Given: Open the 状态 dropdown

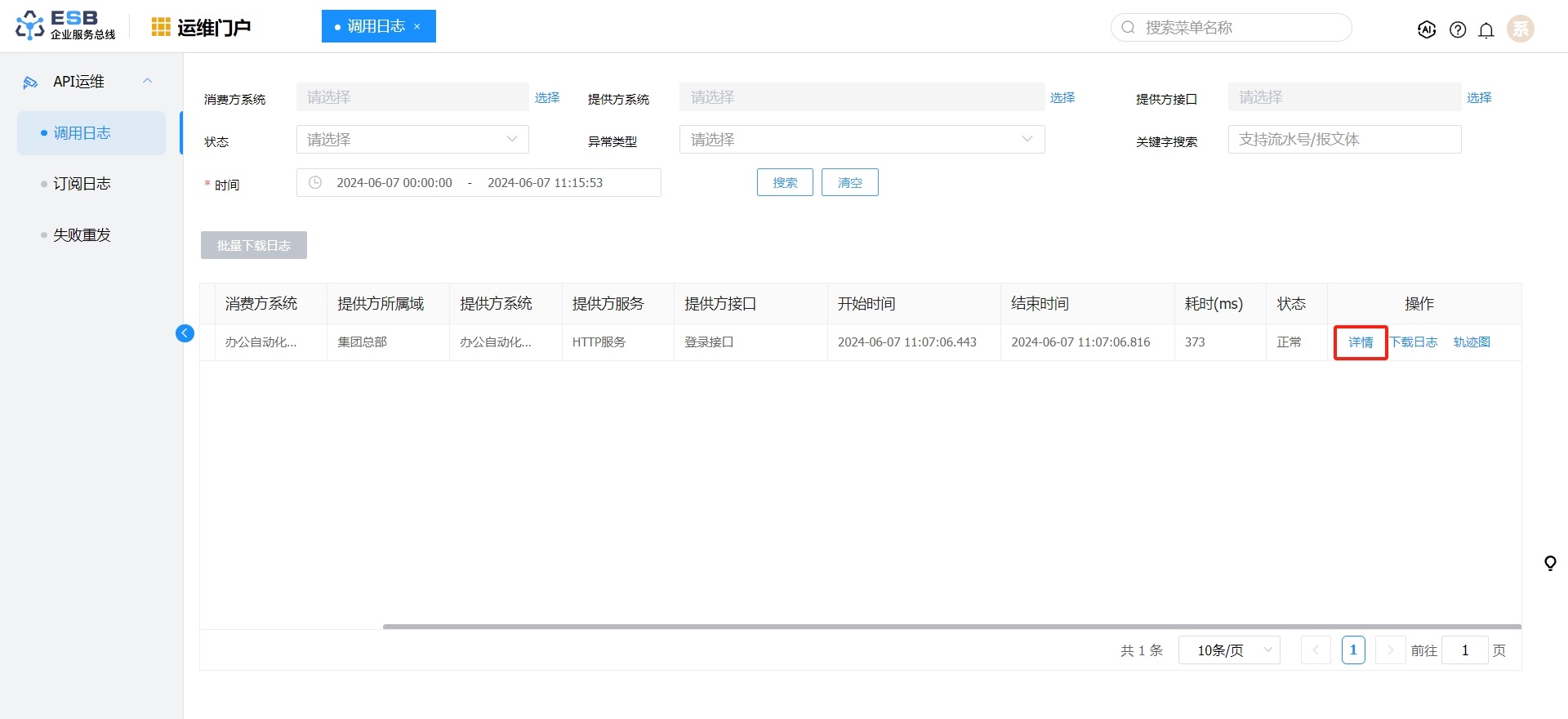Looking at the screenshot, I should point(412,140).
